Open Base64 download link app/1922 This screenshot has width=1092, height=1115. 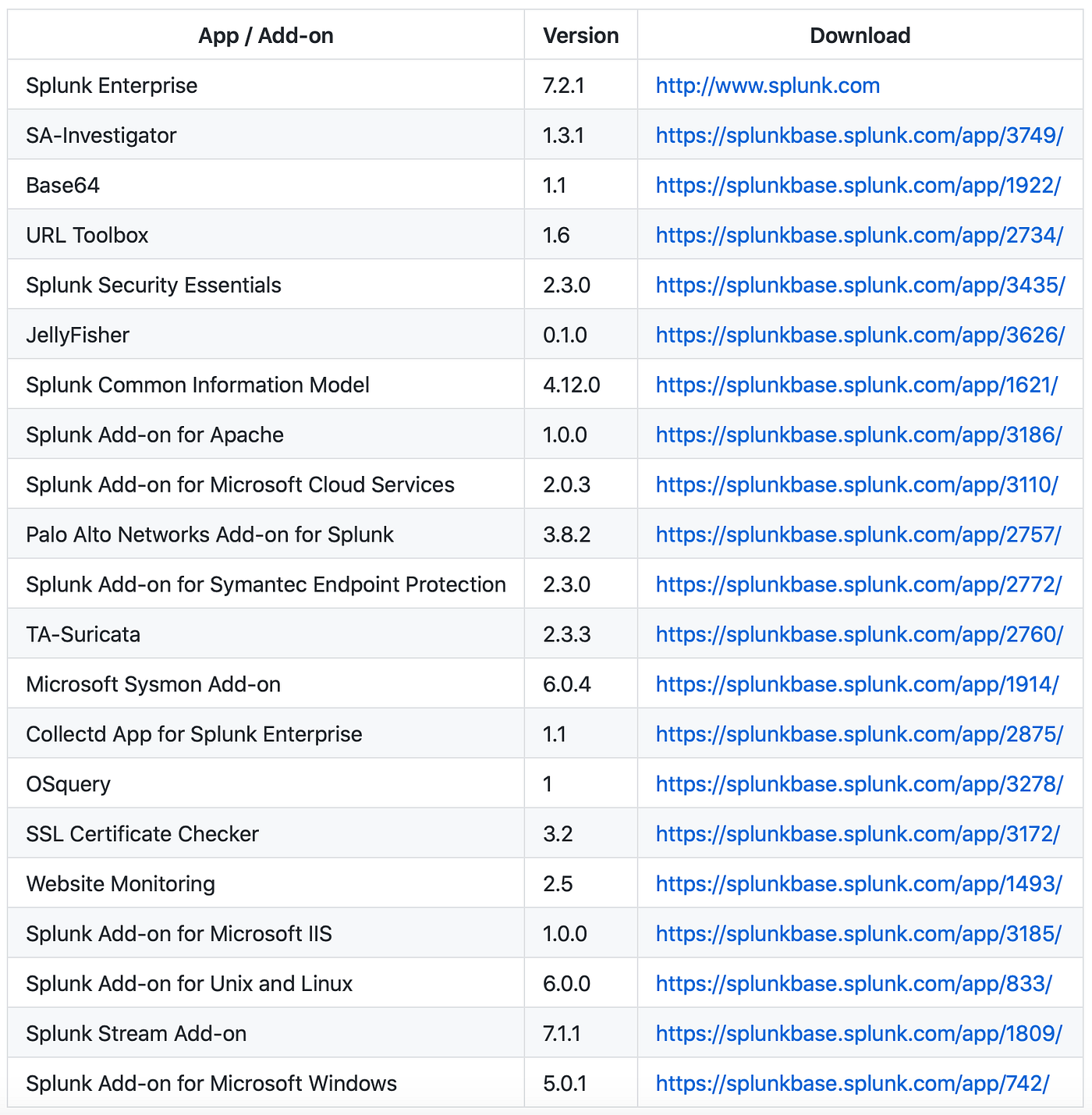tap(858, 185)
